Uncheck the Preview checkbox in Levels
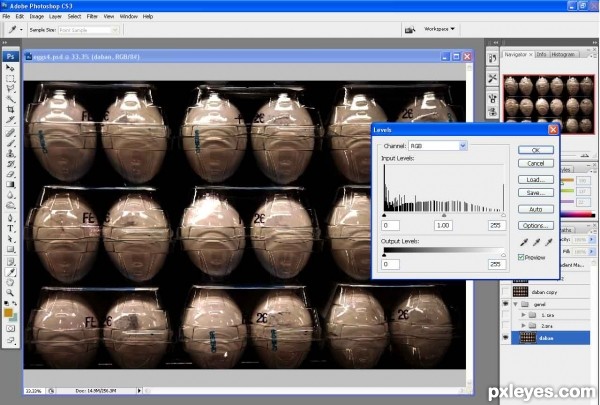The image size is (600, 405). click(521, 257)
